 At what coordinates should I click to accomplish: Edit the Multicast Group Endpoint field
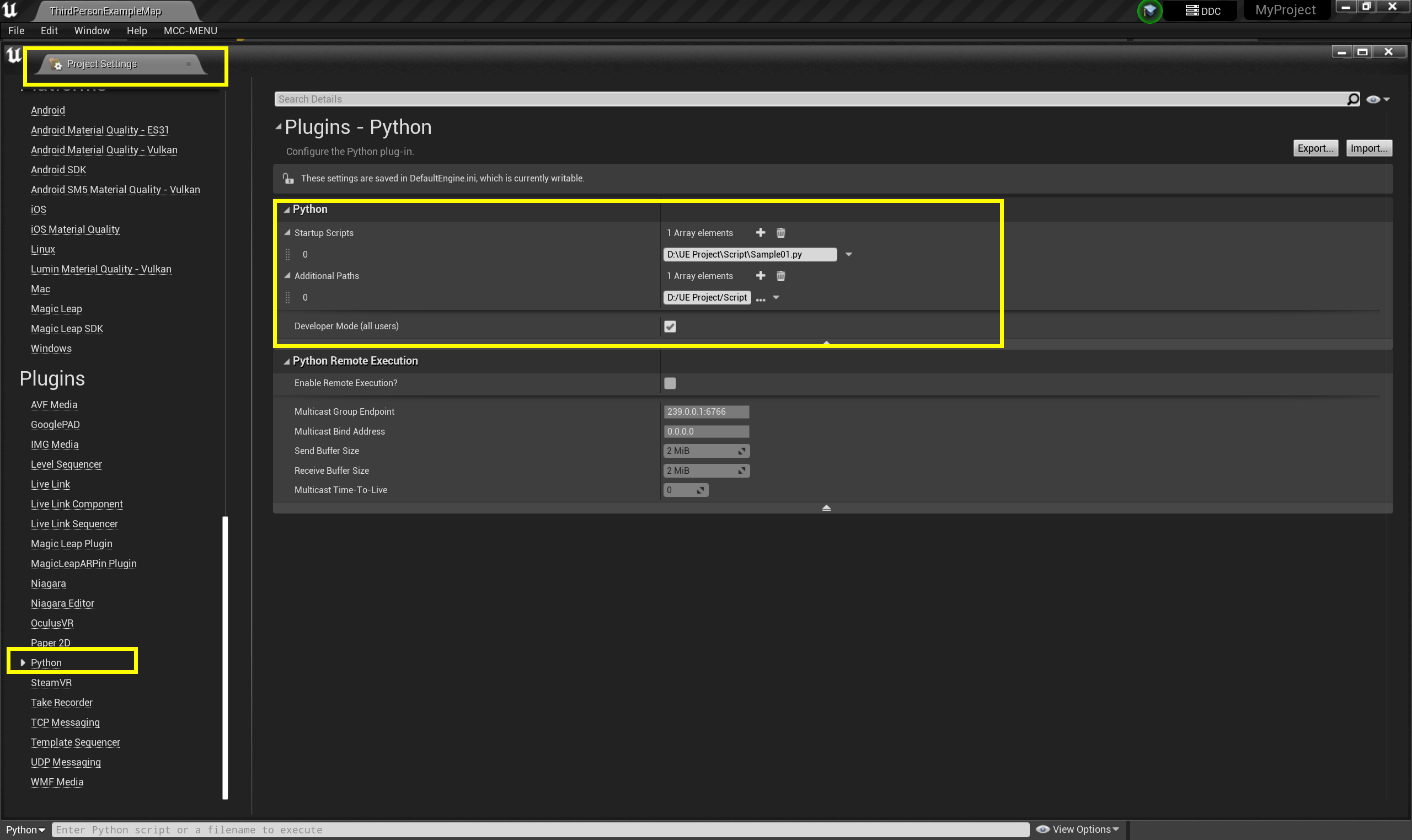click(x=707, y=412)
